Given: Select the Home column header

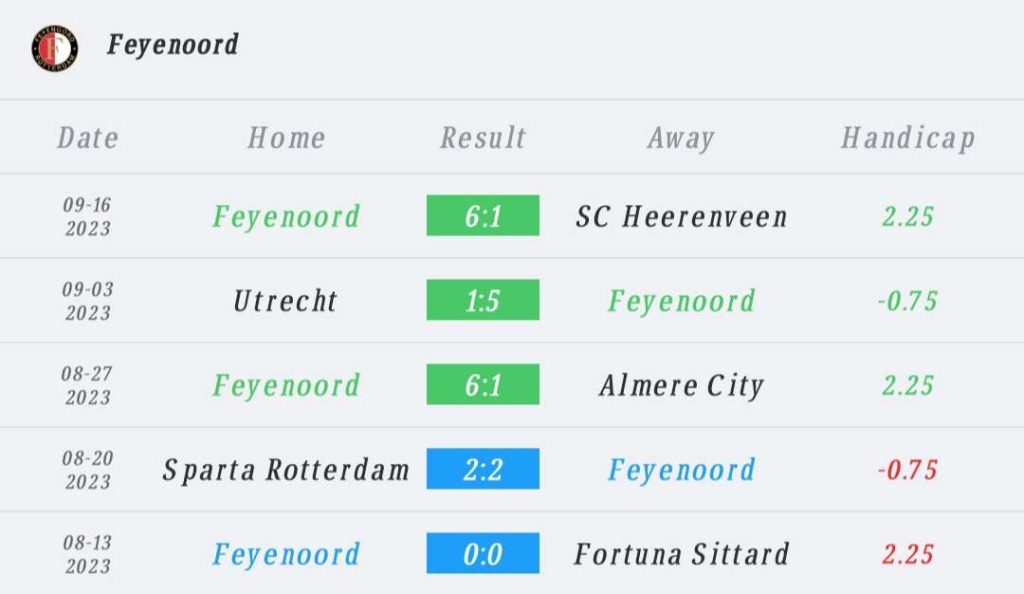Looking at the screenshot, I should pyautogui.click(x=286, y=138).
